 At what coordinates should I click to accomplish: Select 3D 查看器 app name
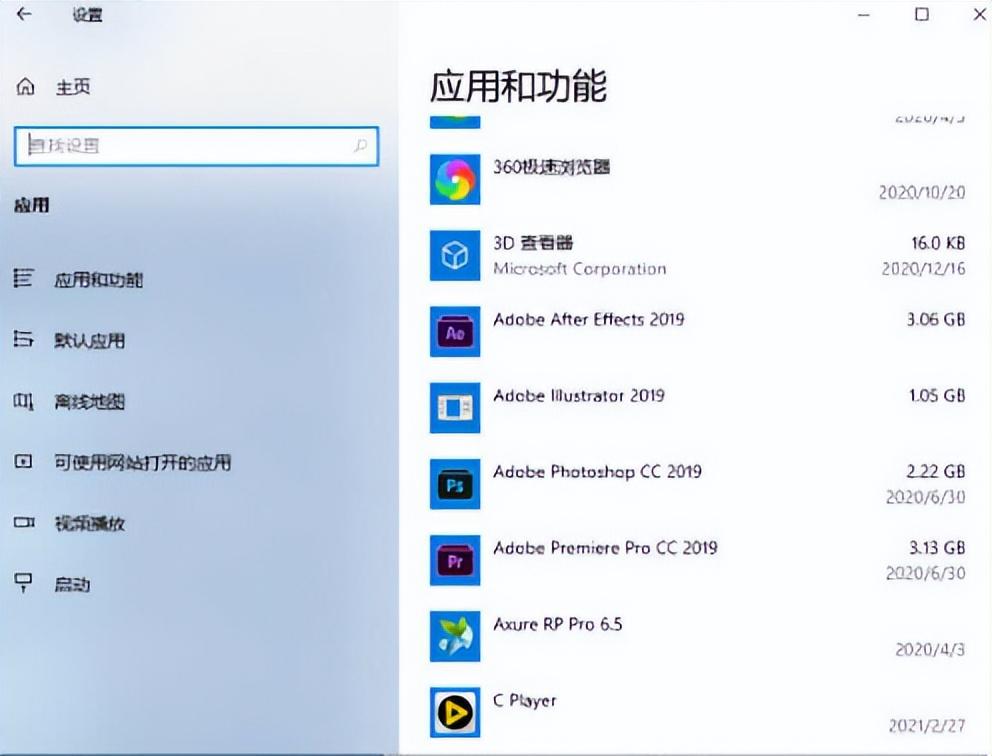[533, 242]
